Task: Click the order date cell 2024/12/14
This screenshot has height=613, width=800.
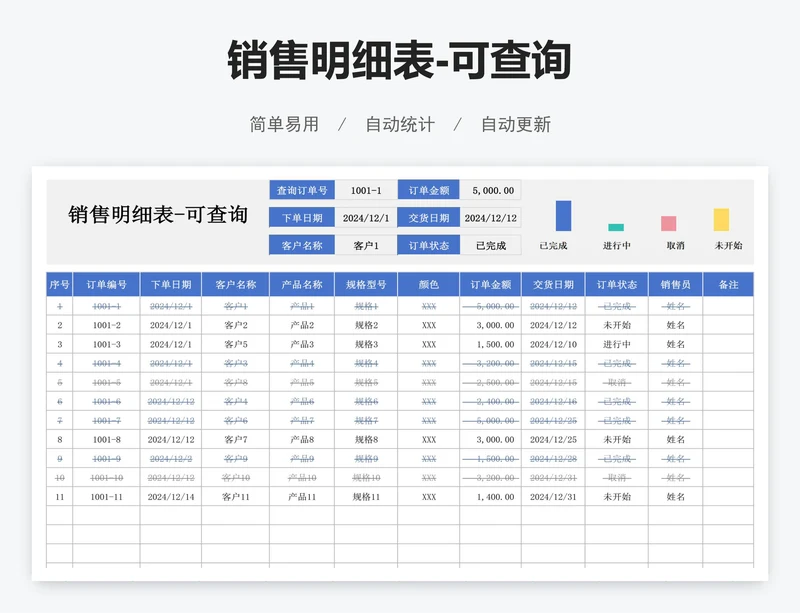Action: (x=171, y=497)
